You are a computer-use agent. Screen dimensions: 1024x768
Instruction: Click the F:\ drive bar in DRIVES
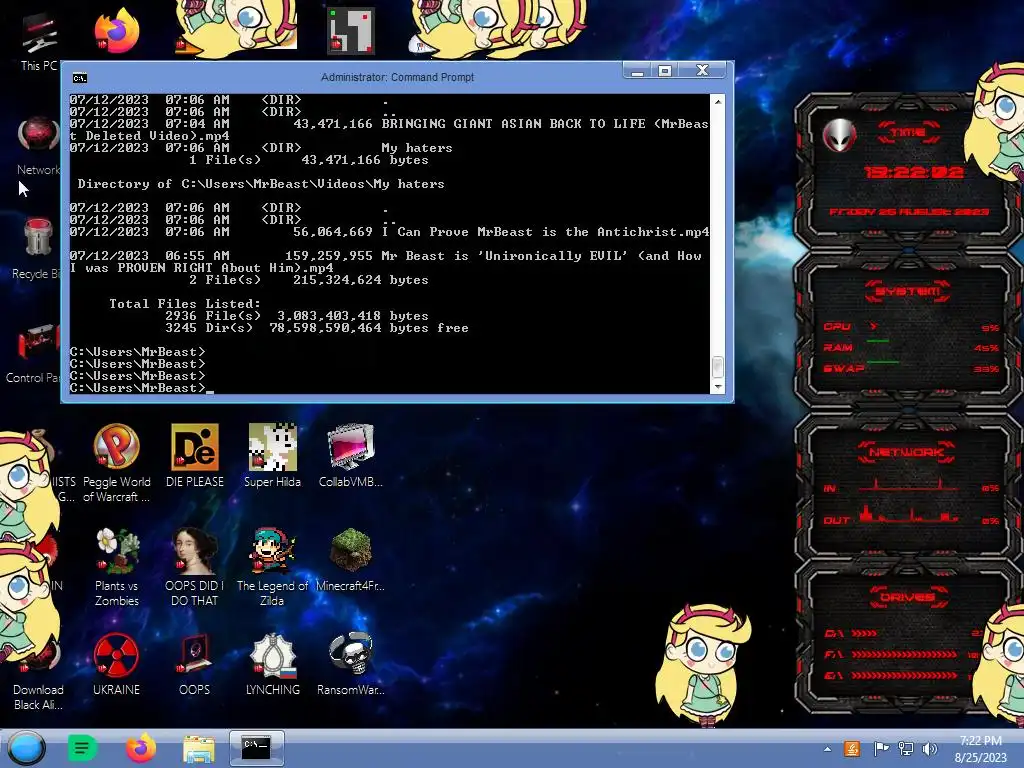click(904, 654)
